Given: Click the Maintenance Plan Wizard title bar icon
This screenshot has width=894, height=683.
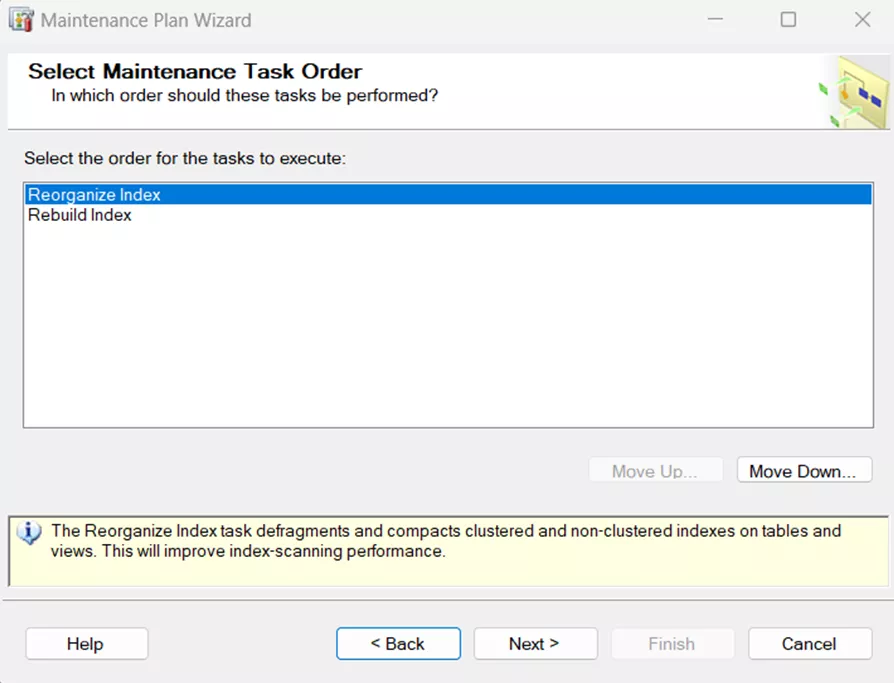Looking at the screenshot, I should point(21,20).
